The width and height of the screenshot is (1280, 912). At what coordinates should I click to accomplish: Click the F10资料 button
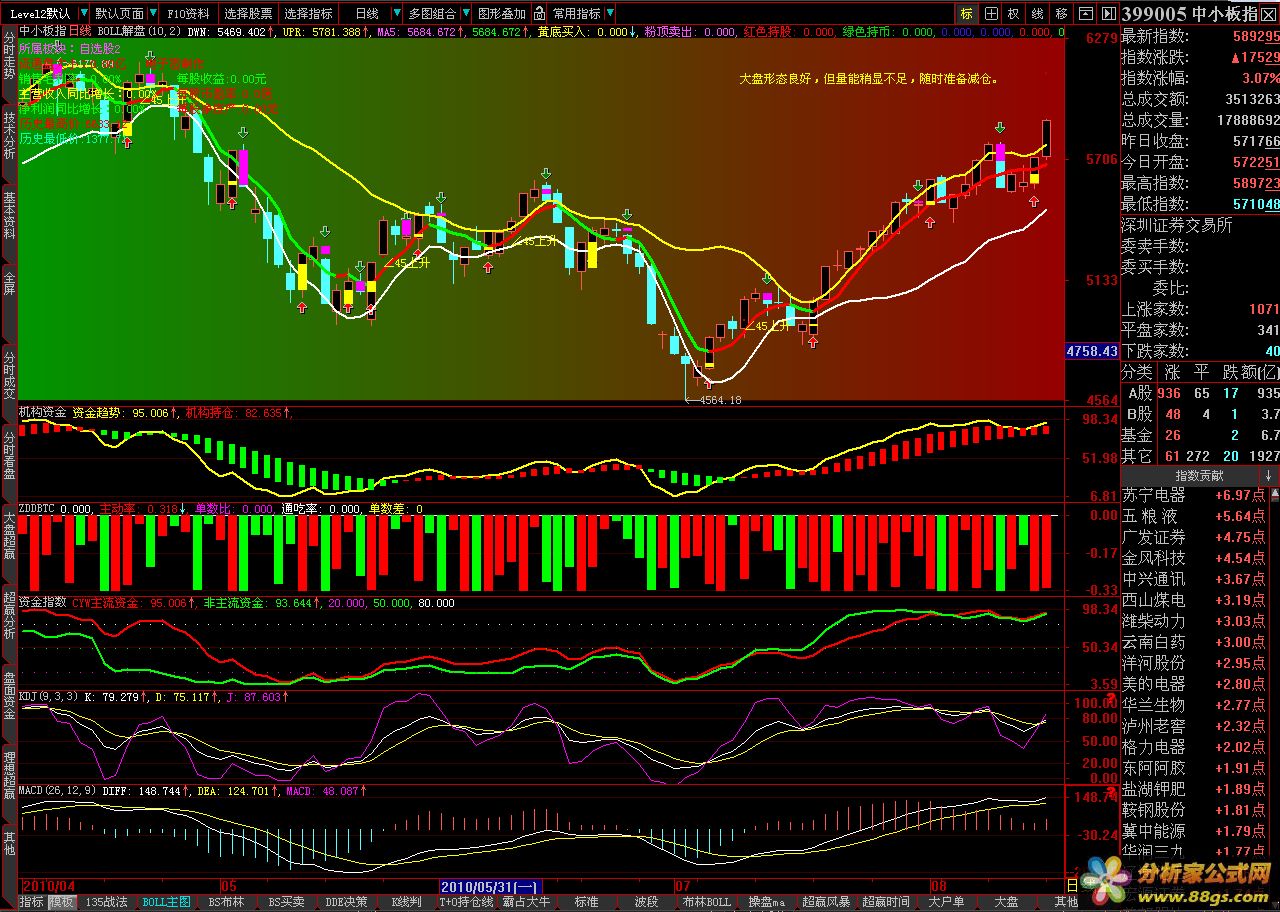pos(188,14)
